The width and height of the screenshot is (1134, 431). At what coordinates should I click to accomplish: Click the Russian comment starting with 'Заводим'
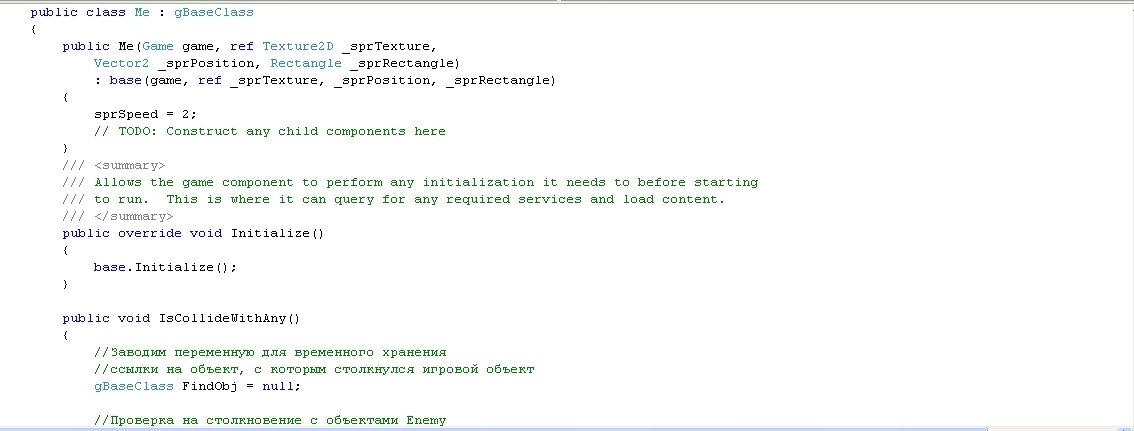[x=270, y=352]
